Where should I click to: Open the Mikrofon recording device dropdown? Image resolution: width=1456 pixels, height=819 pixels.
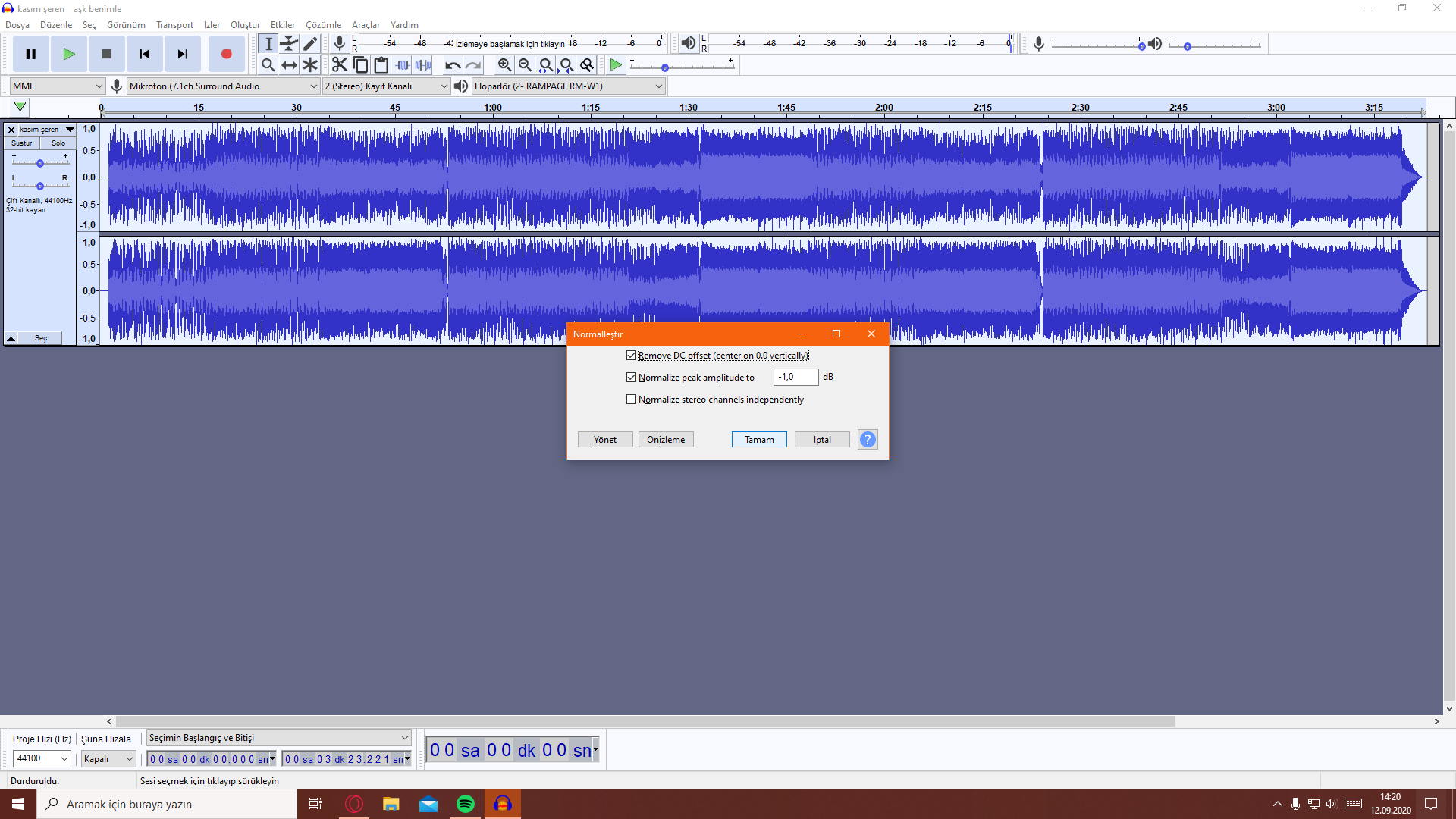(x=223, y=86)
